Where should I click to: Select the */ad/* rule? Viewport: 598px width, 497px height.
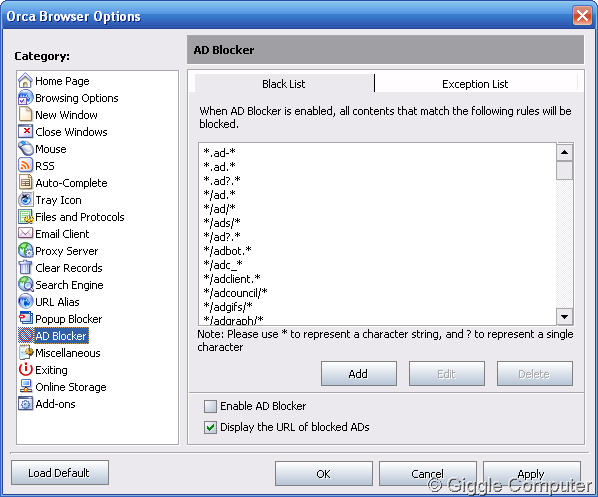219,209
